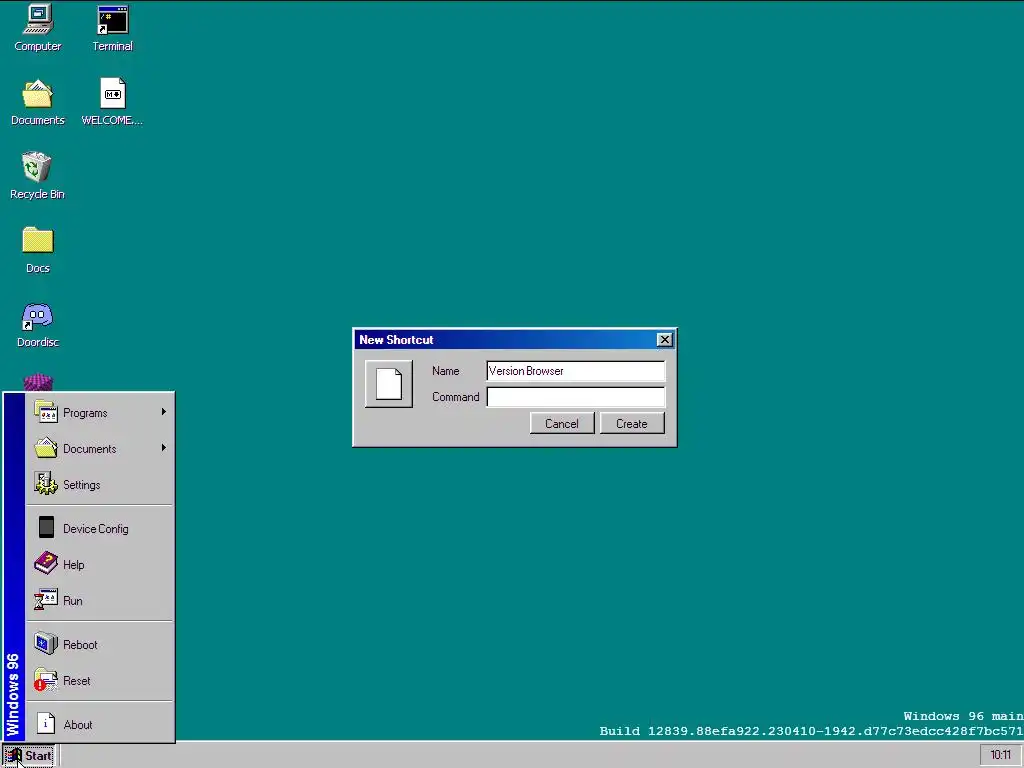Expand the Programs submenu arrow
Screen dimensions: 1024x768
[163, 412]
